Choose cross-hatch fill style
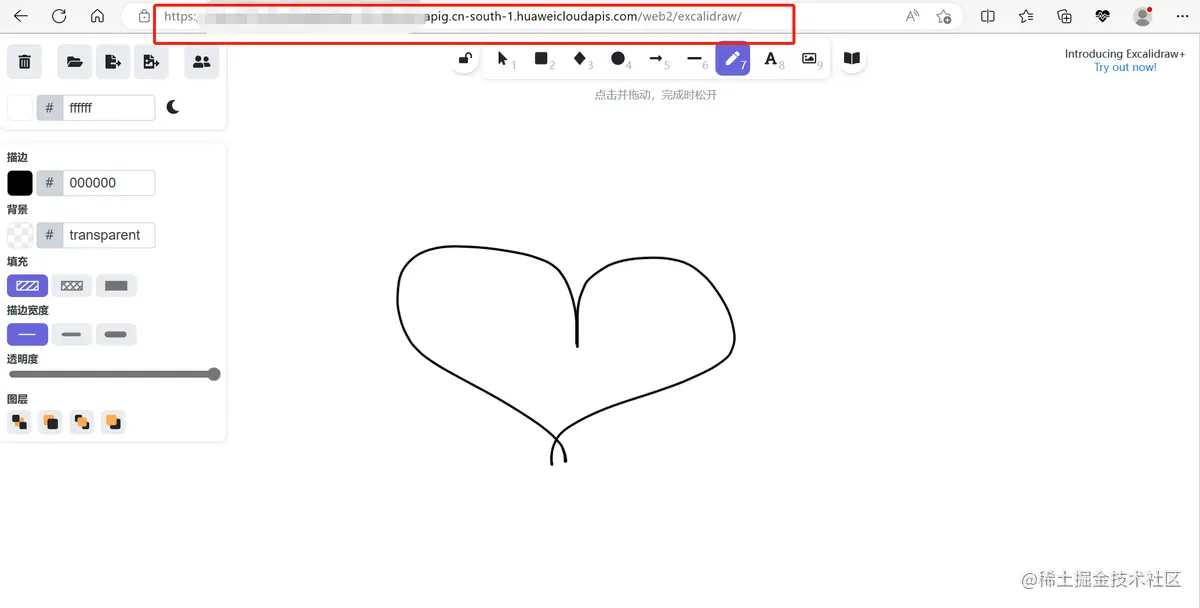Image resolution: width=1200 pixels, height=608 pixels. tap(72, 286)
